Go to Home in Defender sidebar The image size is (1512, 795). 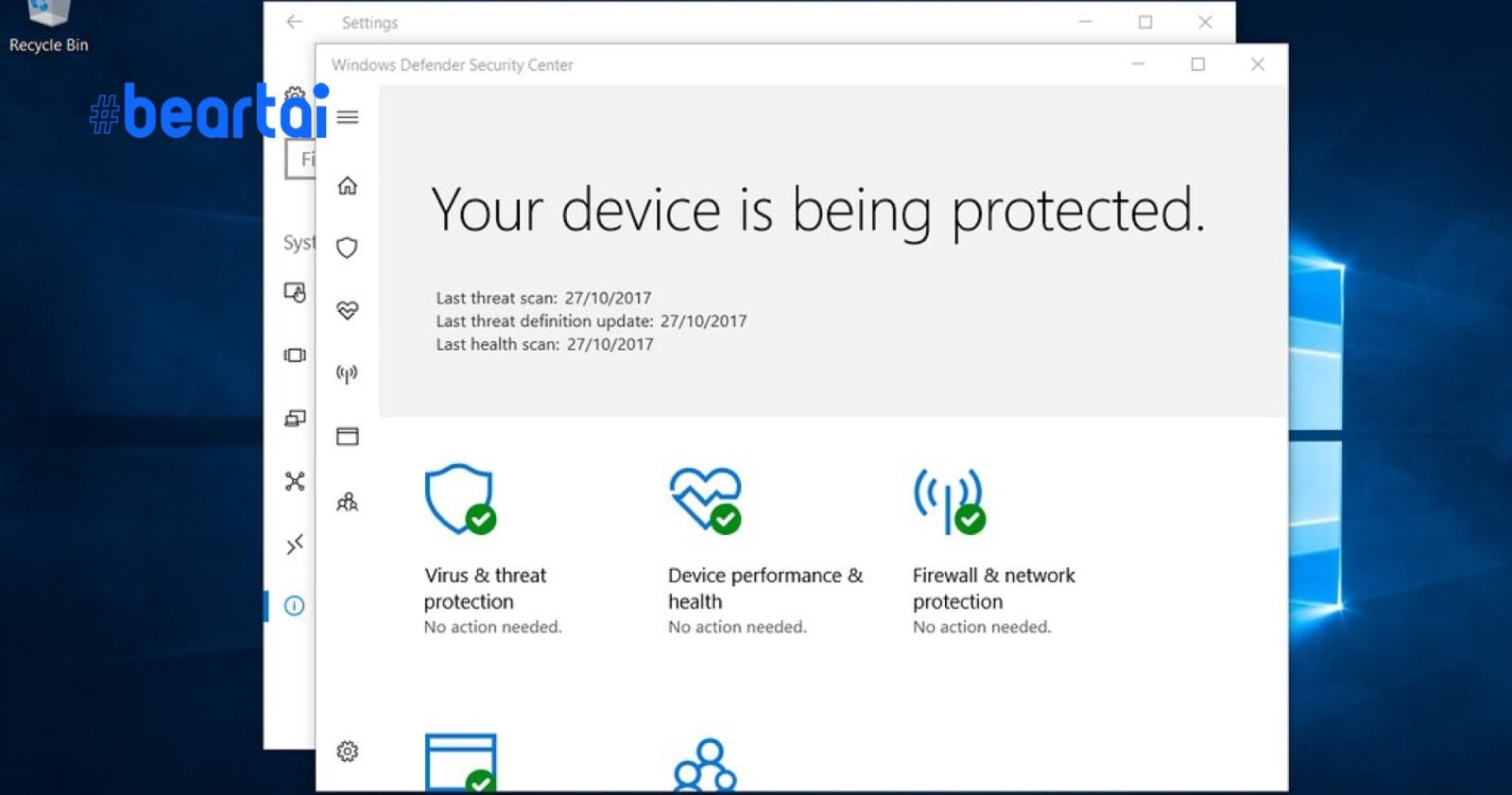point(348,185)
